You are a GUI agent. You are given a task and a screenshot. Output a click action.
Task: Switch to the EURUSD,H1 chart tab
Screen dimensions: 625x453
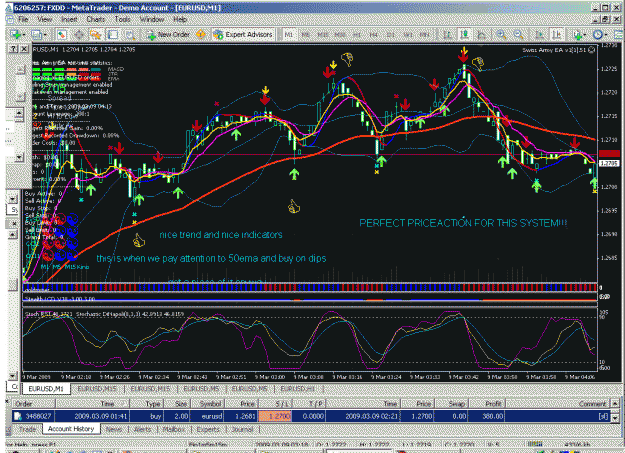[297, 388]
